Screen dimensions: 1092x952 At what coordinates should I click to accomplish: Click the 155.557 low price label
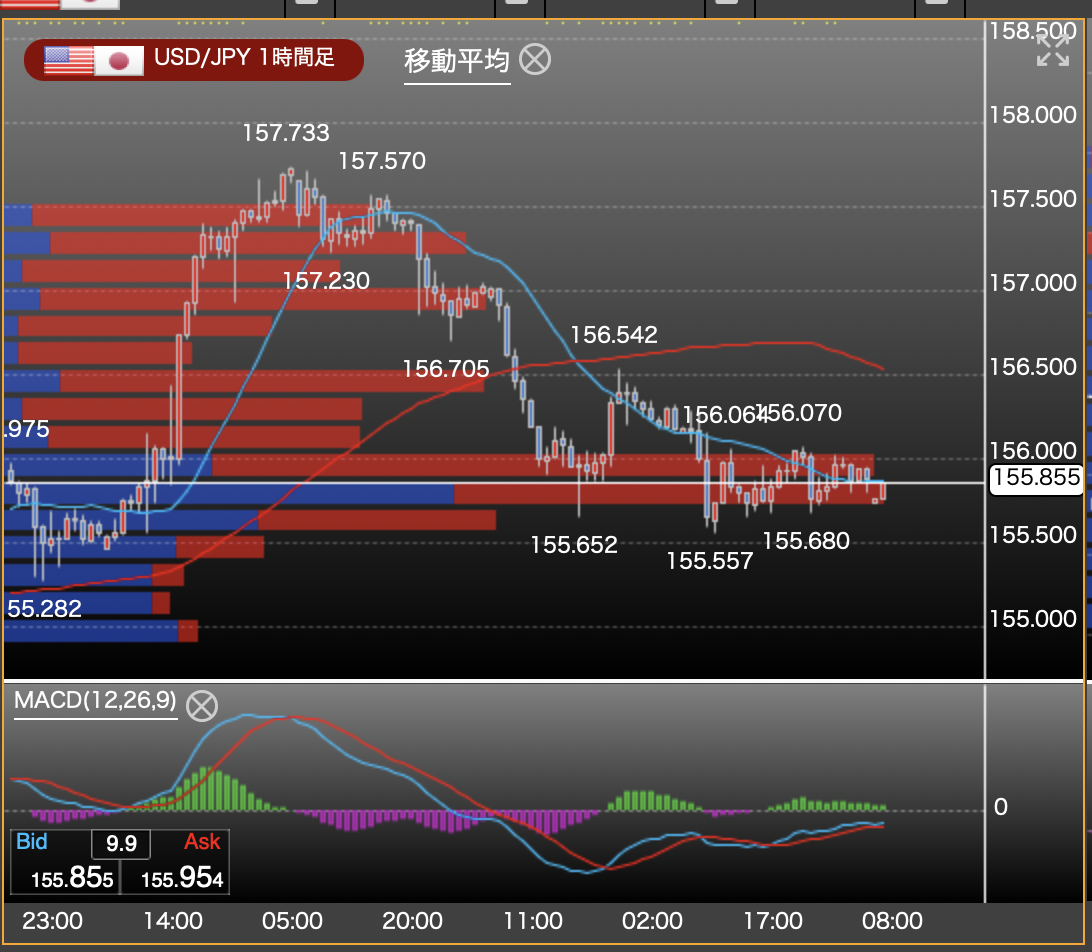[x=709, y=561]
